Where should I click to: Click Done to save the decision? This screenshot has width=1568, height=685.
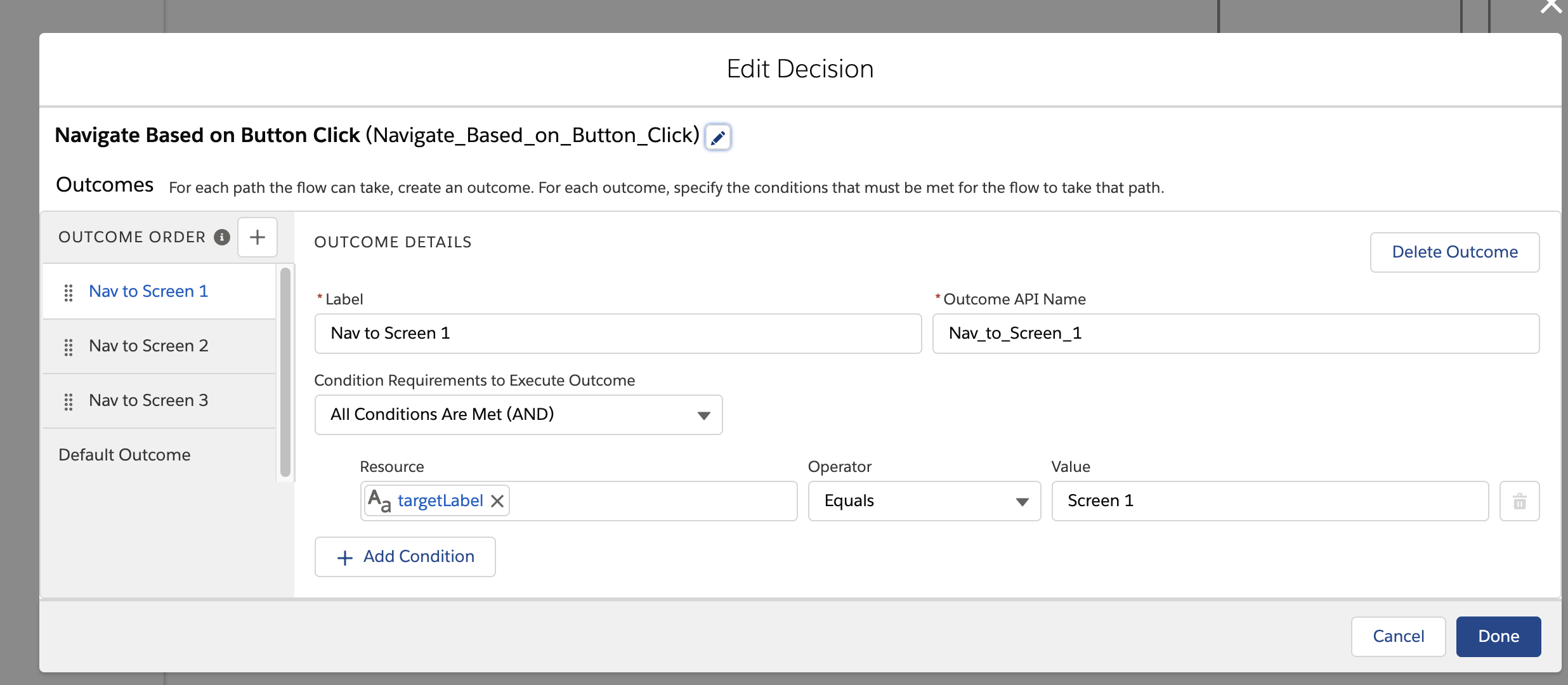[1498, 636]
